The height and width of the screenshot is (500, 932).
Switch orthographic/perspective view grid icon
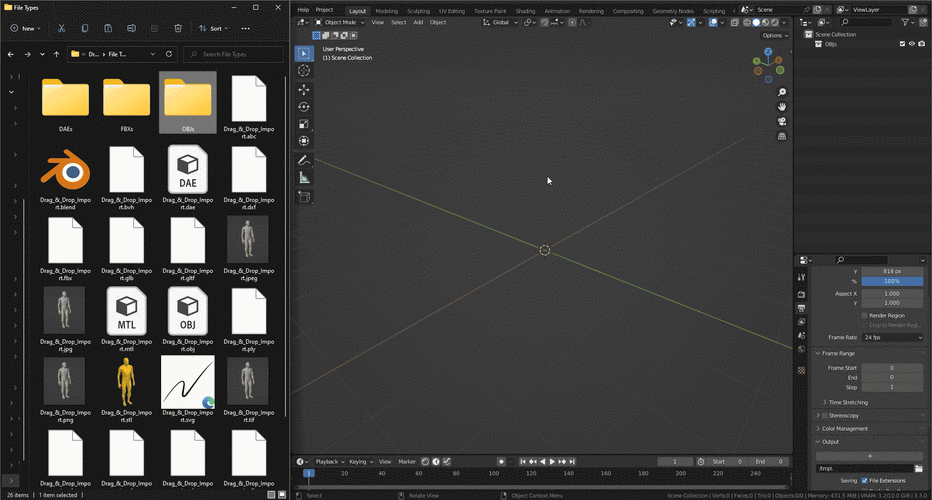coord(782,136)
